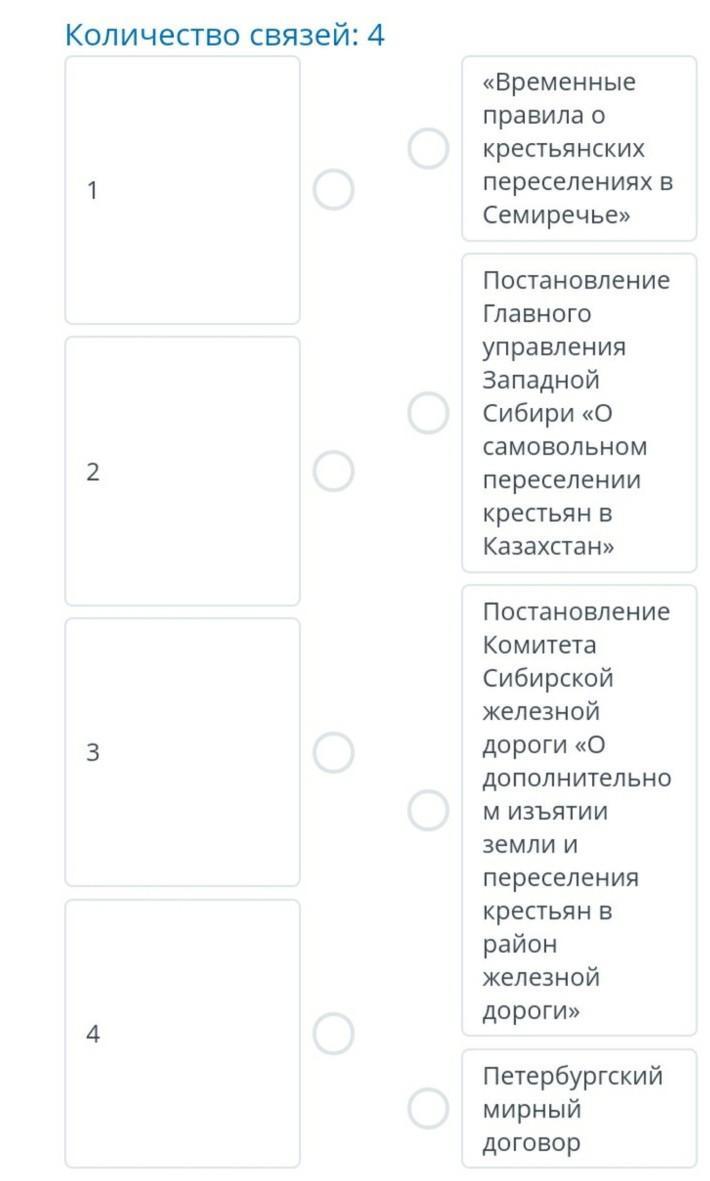Click the «Временные правила о крестьянских переселениях» card

tap(578, 149)
